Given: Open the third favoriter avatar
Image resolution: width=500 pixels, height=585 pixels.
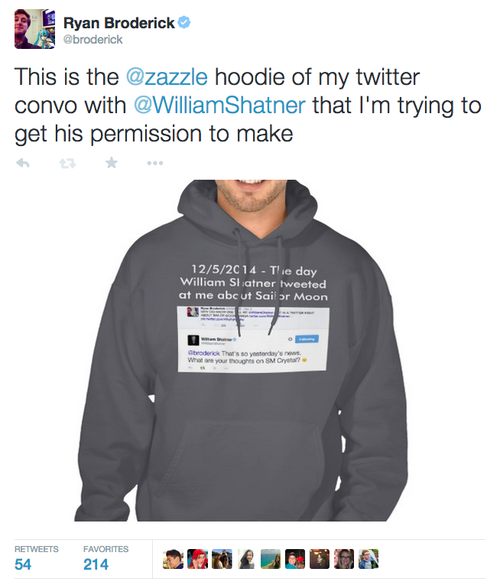Looking at the screenshot, I should click(222, 559).
